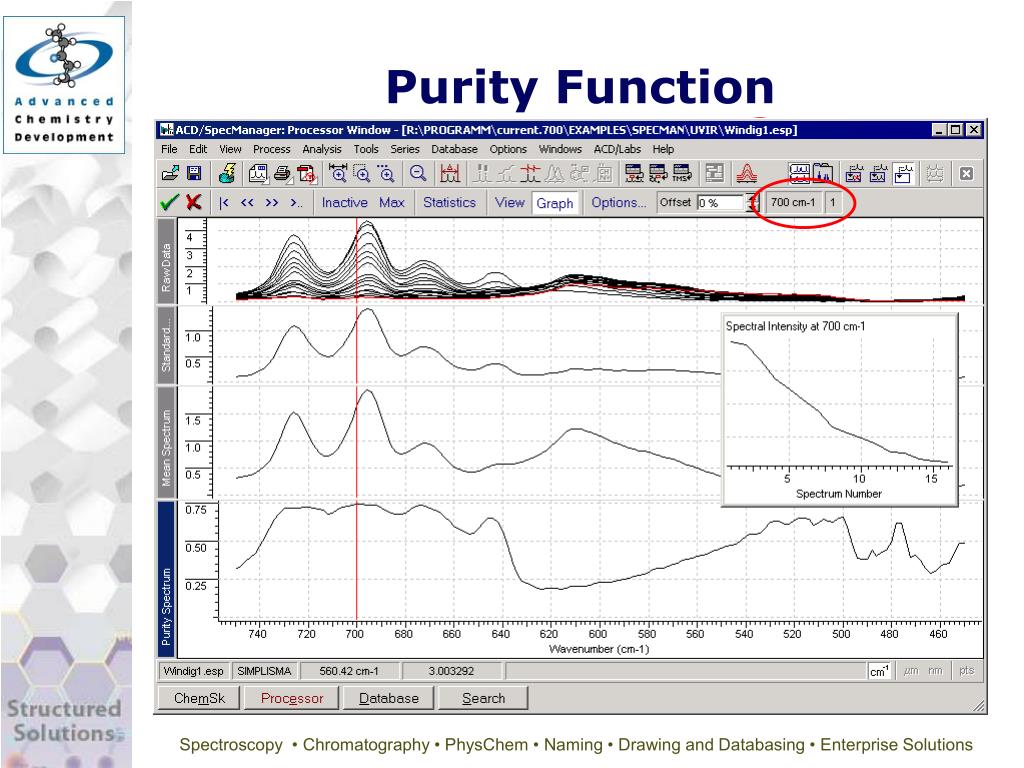Viewport: 1024px width, 768px height.
Task: Click the TMS database toolbar icon
Action: point(682,173)
